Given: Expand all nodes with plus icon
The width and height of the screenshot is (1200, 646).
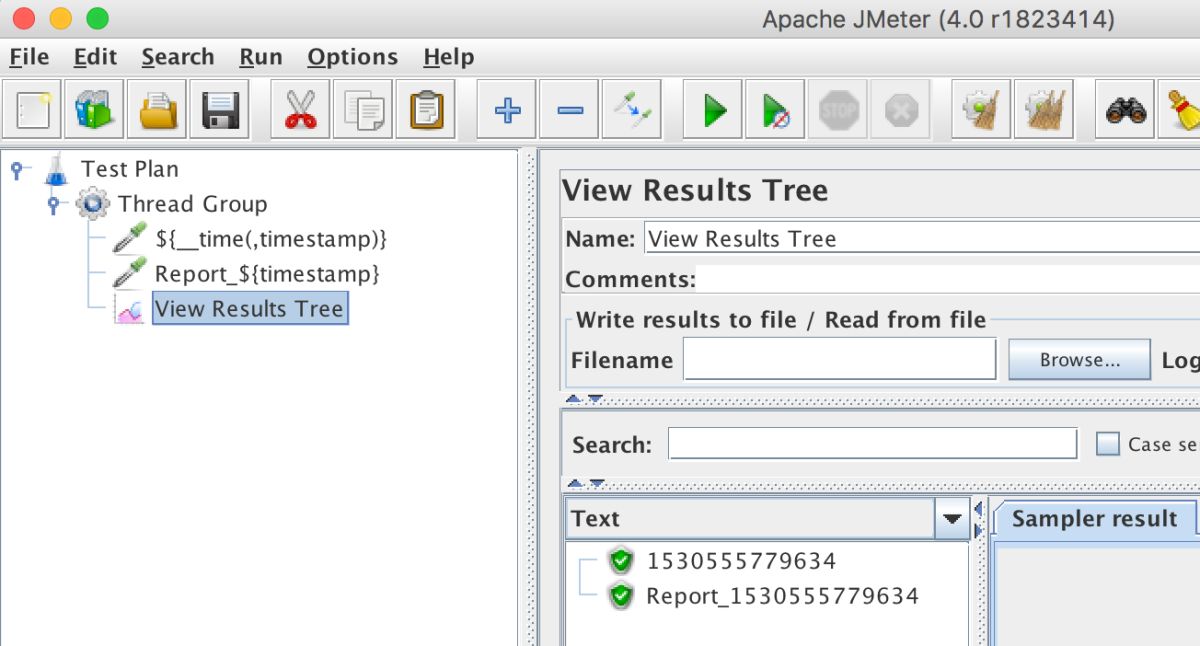Looking at the screenshot, I should pyautogui.click(x=507, y=109).
